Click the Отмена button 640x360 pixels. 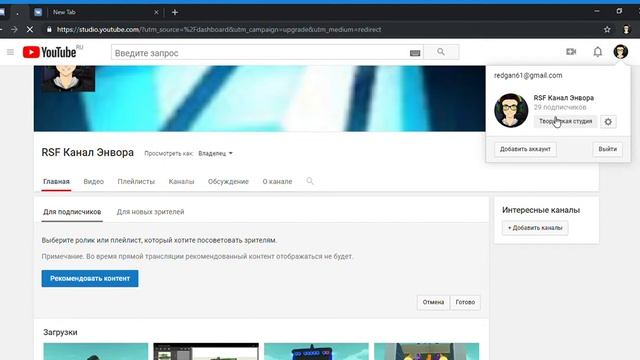coord(433,302)
